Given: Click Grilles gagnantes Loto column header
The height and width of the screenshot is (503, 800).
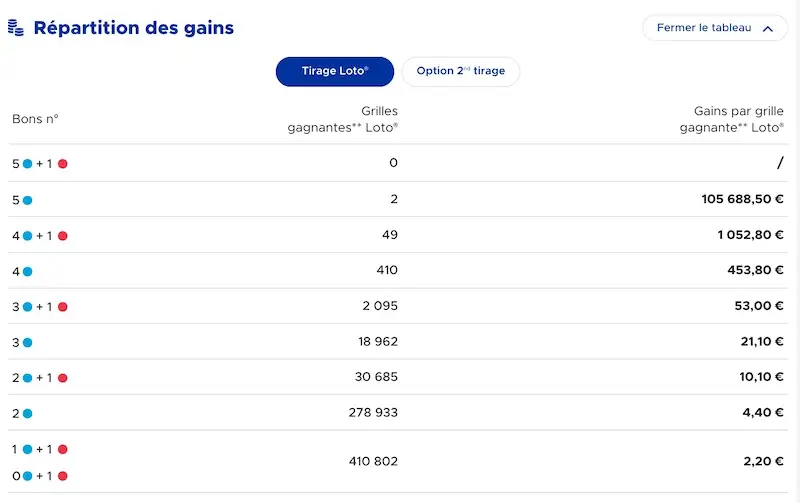Looking at the screenshot, I should (x=342, y=119).
